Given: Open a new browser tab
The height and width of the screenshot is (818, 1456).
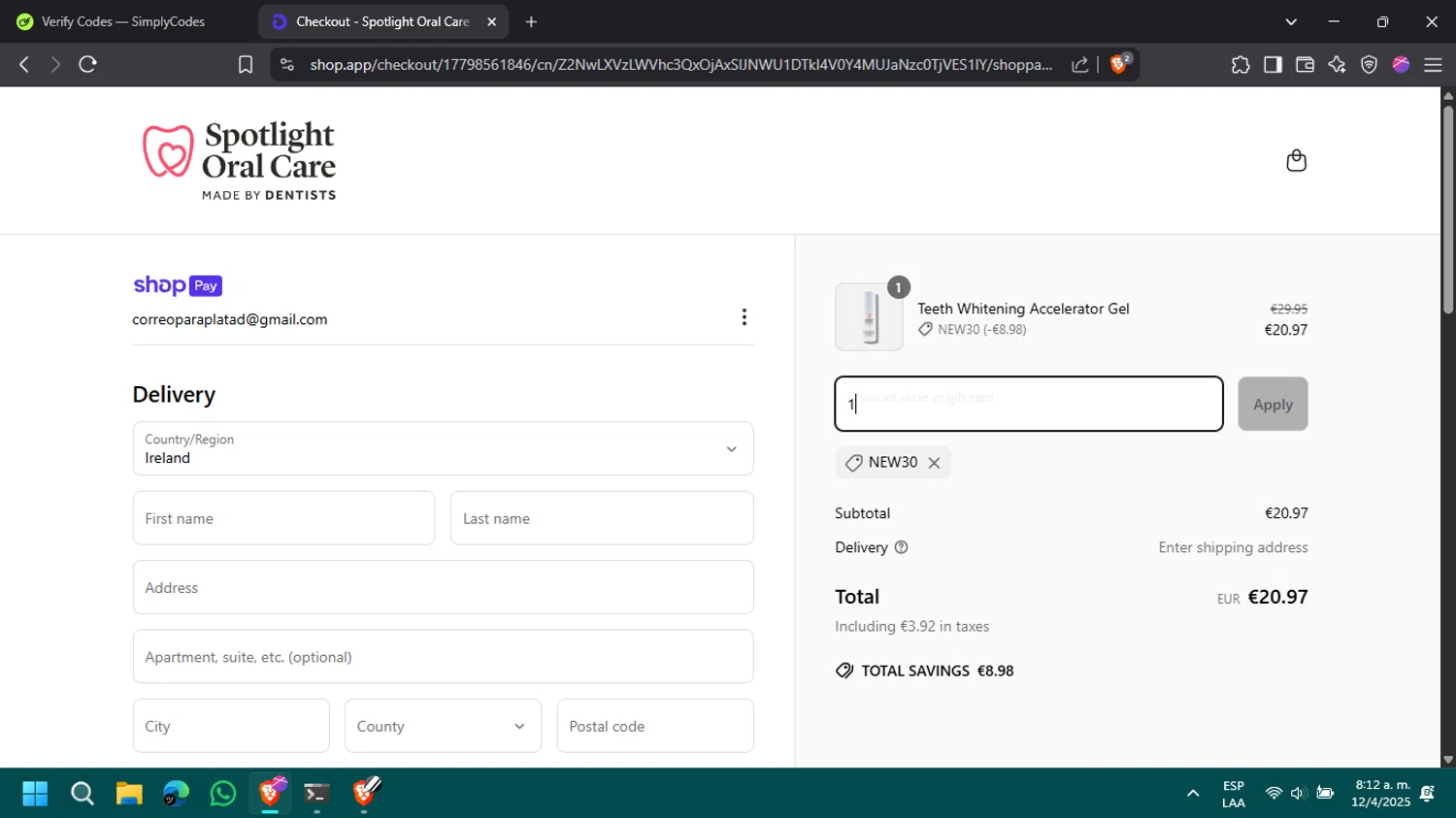Looking at the screenshot, I should click(531, 21).
